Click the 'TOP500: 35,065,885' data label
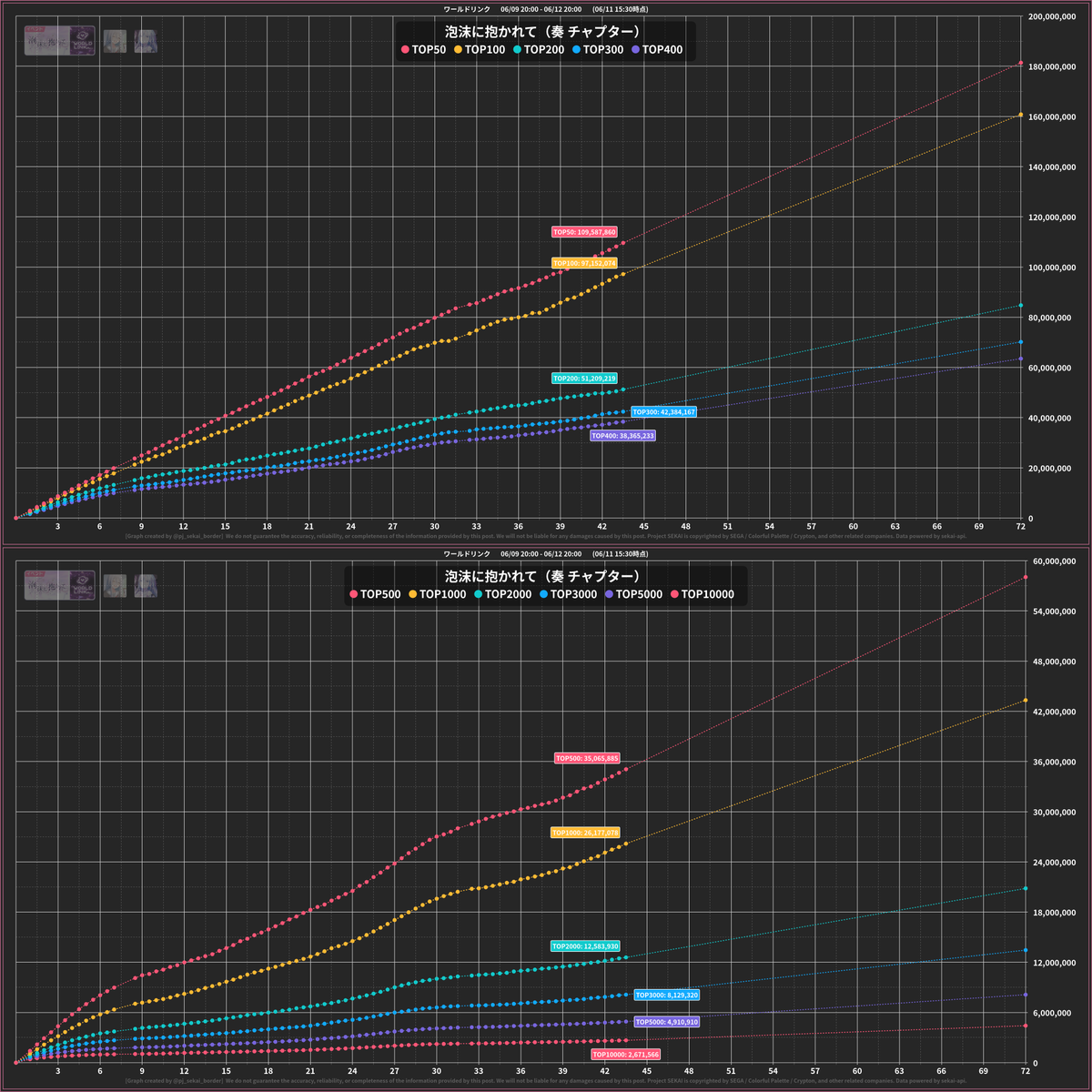 point(587,758)
